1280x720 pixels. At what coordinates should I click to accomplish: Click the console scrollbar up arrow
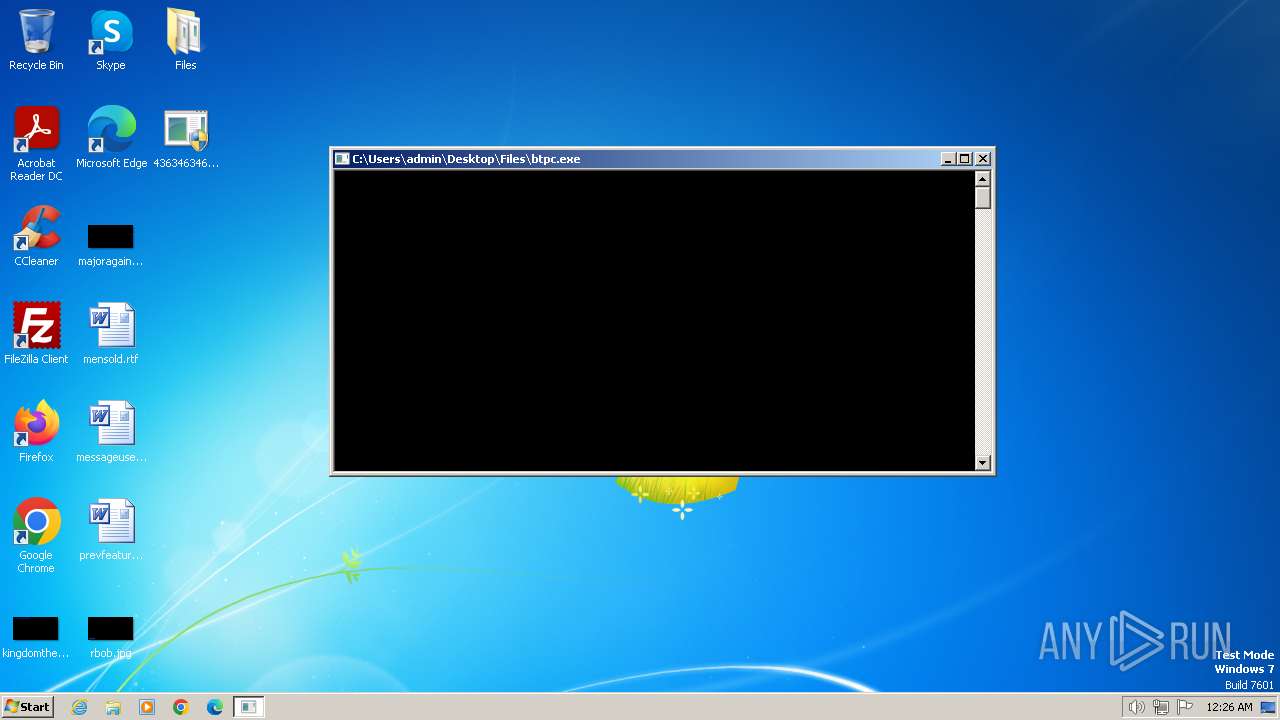pyautogui.click(x=983, y=179)
